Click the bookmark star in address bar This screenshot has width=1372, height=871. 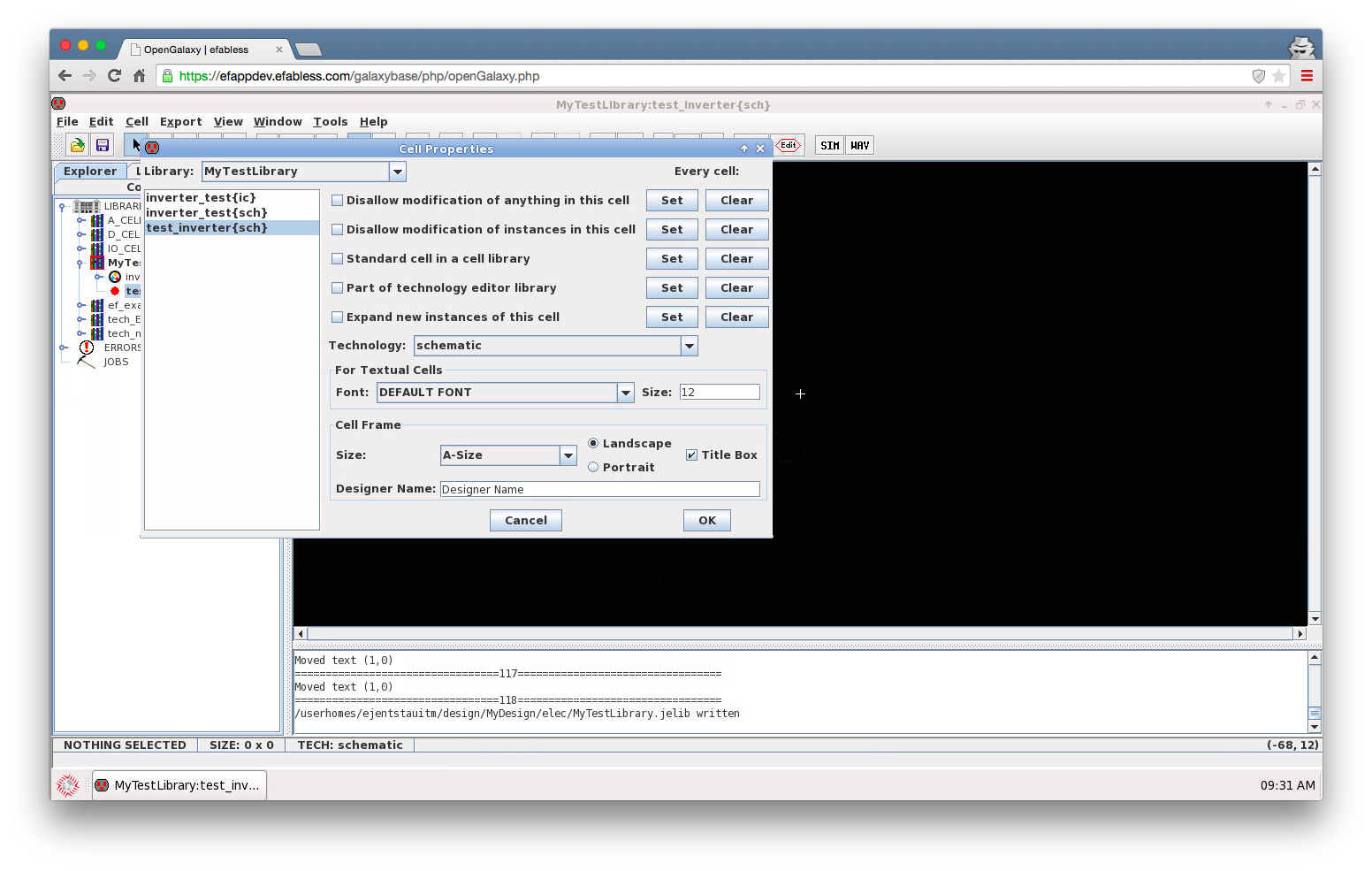[x=1278, y=76]
